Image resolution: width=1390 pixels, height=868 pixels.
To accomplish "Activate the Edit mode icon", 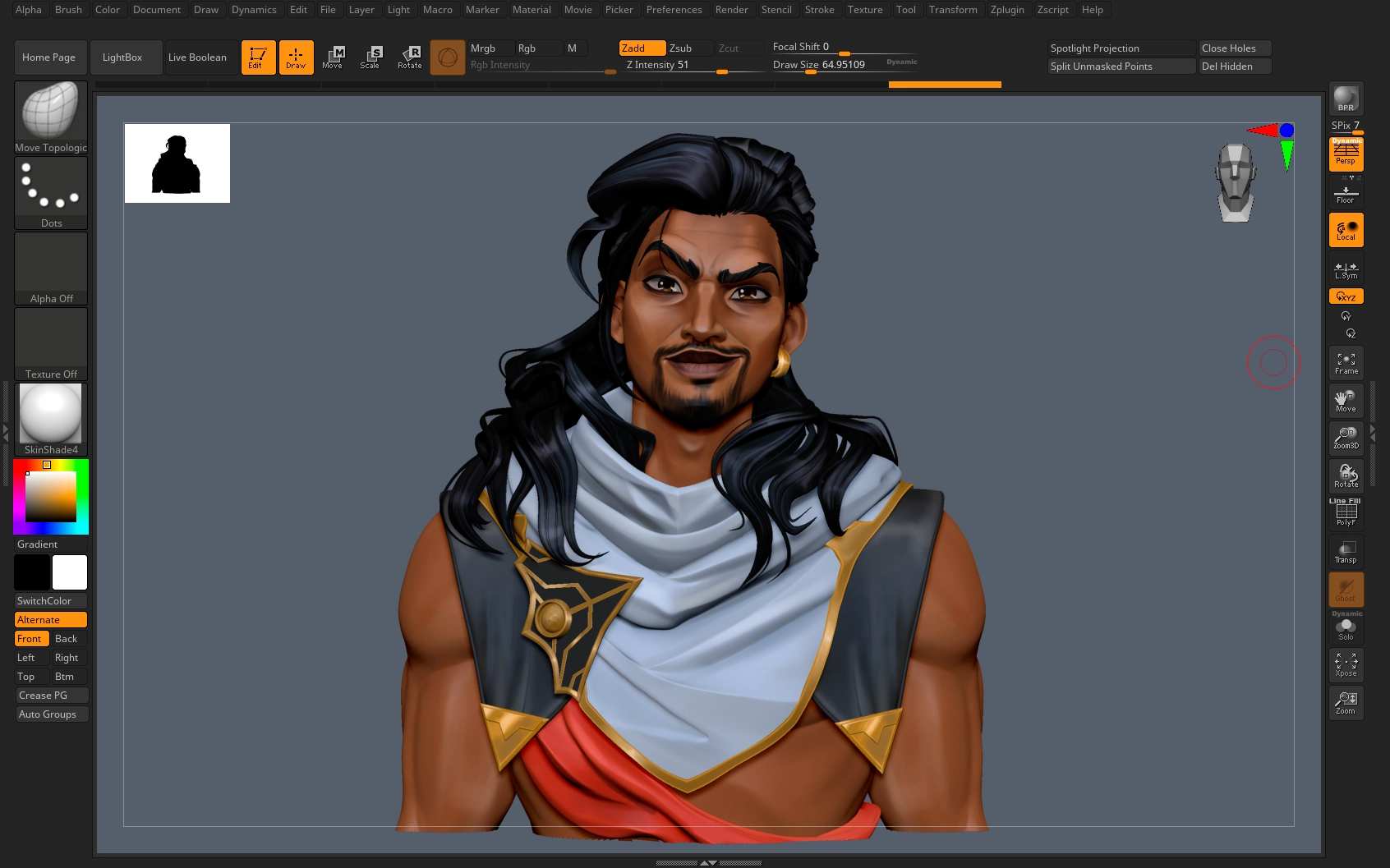I will pyautogui.click(x=258, y=57).
